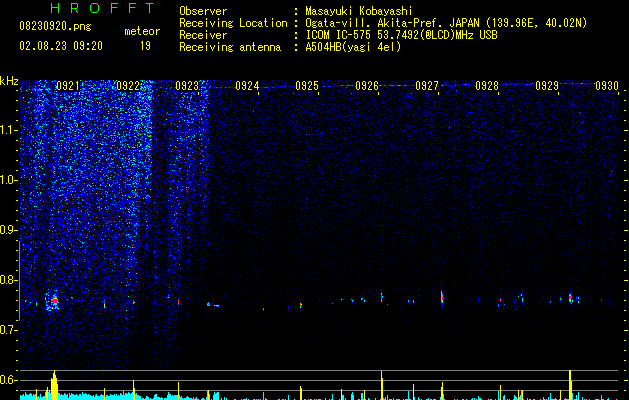Click the 0924 time marker
This screenshot has width=629, height=400.
(247, 85)
